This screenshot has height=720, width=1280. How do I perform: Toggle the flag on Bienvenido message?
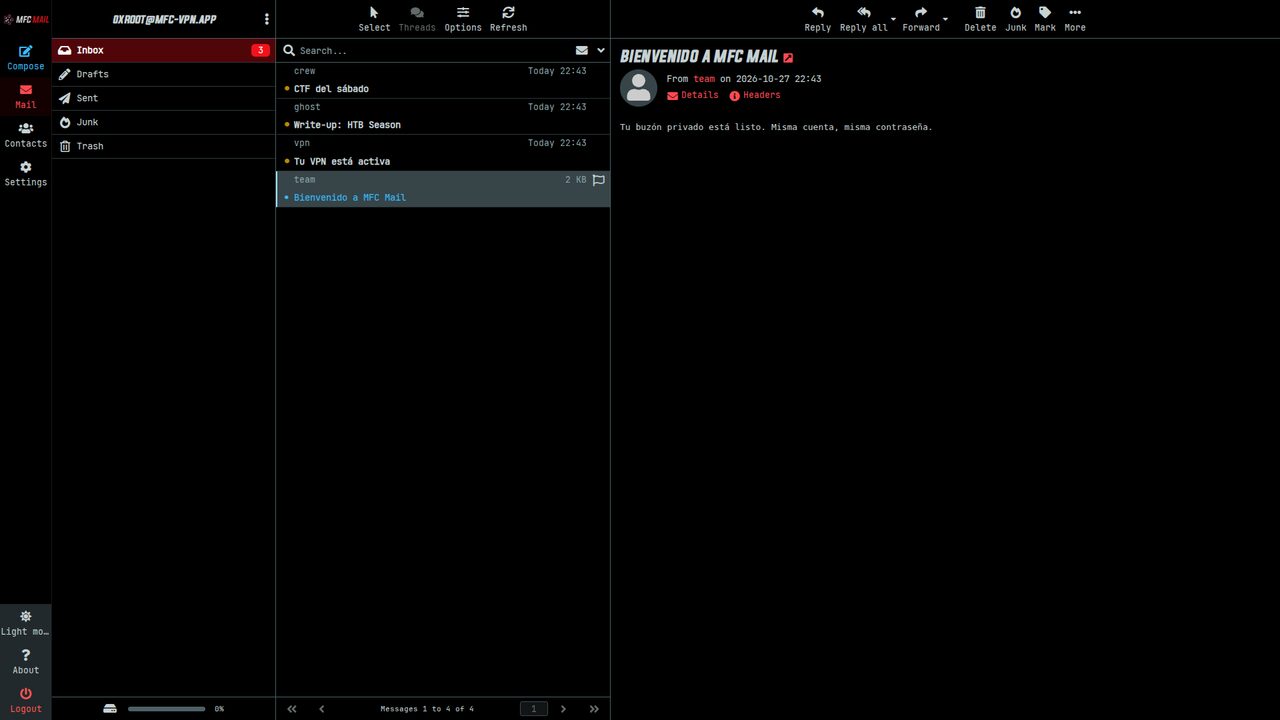[598, 180]
